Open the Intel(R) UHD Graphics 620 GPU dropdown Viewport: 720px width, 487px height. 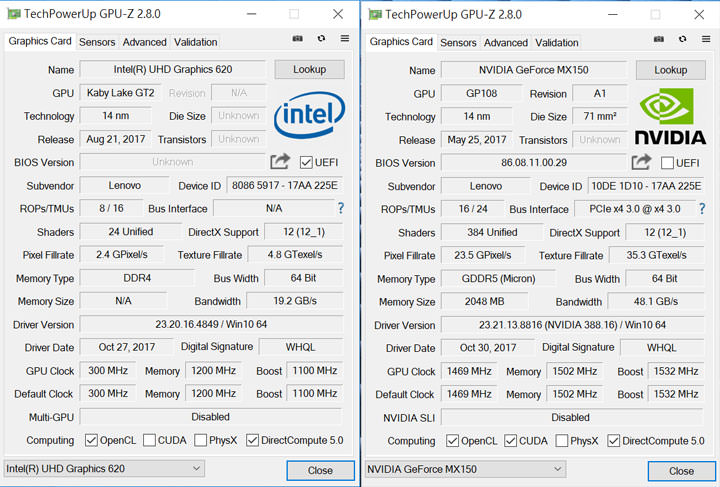[x=104, y=468]
